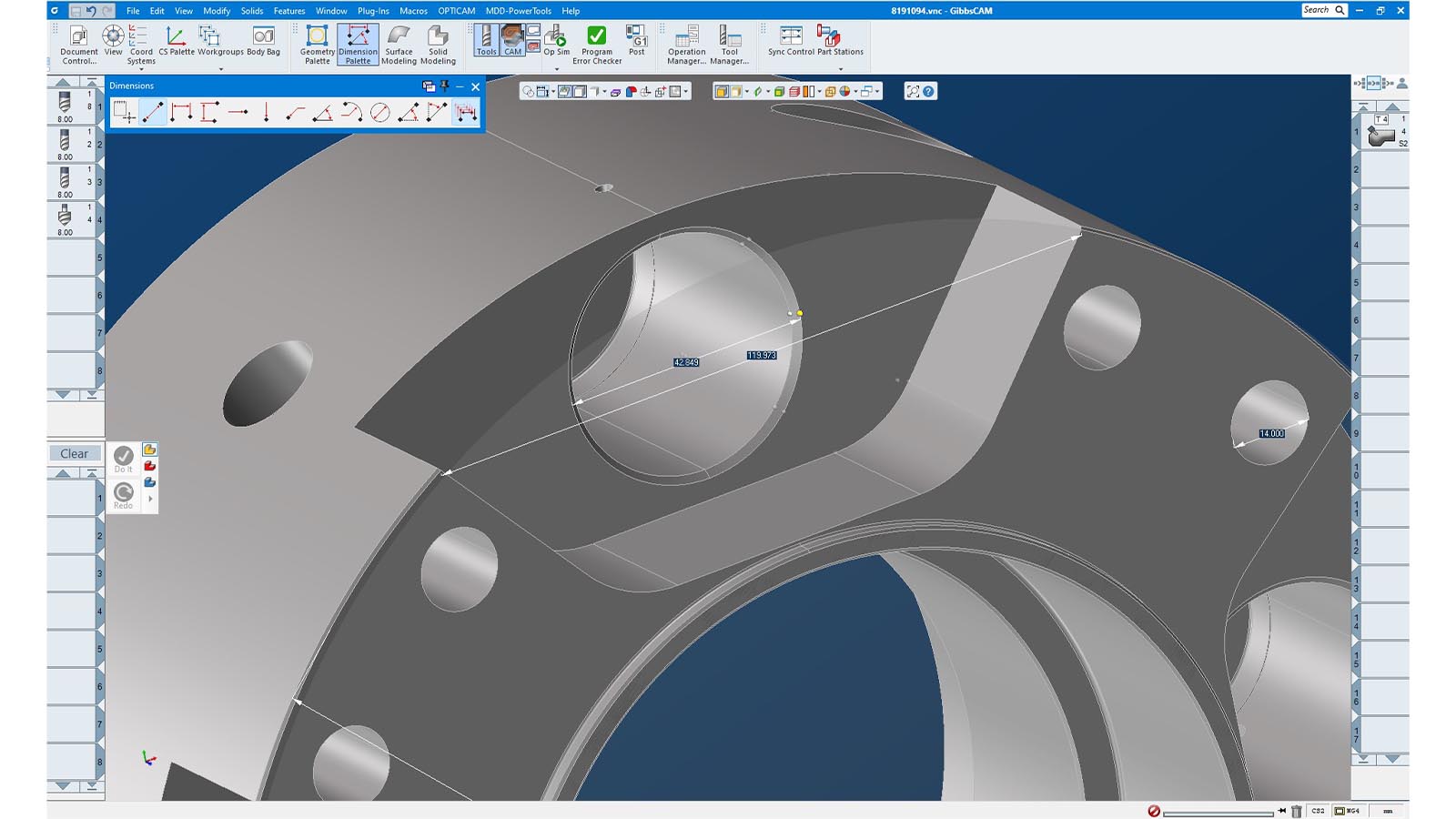The height and width of the screenshot is (819, 1456).
Task: Select the vertical arrow dimension tool
Action: click(x=266, y=113)
